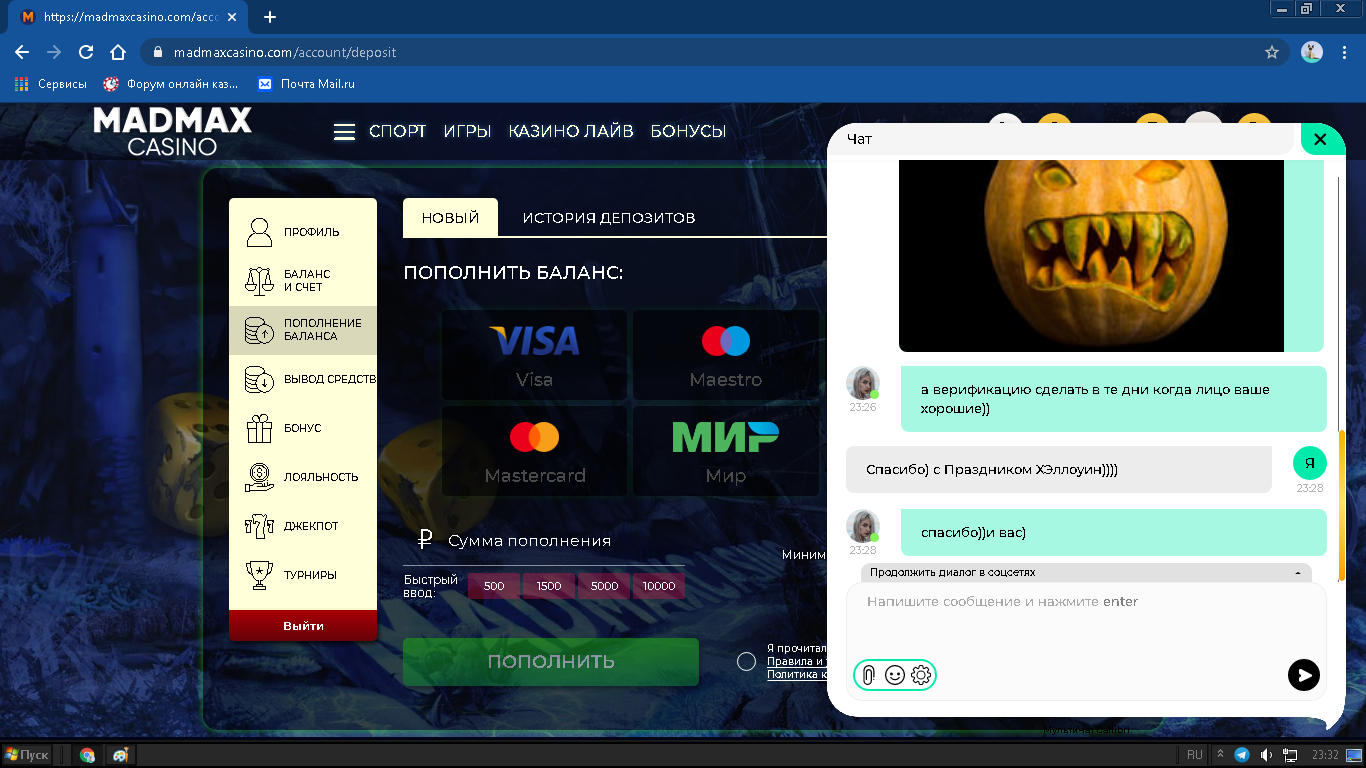Click the browser back arrow
The height and width of the screenshot is (768, 1366).
22,52
